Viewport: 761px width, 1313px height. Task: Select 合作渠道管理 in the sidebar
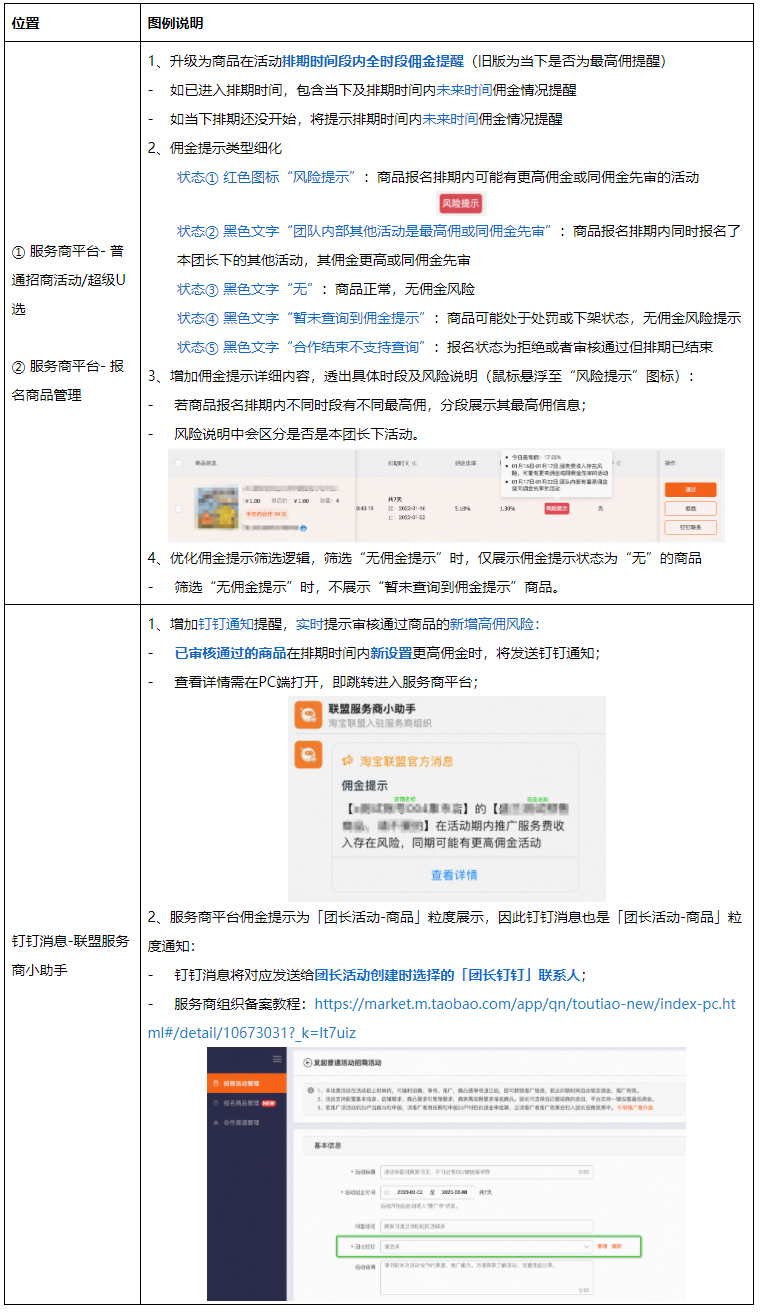(x=247, y=1123)
